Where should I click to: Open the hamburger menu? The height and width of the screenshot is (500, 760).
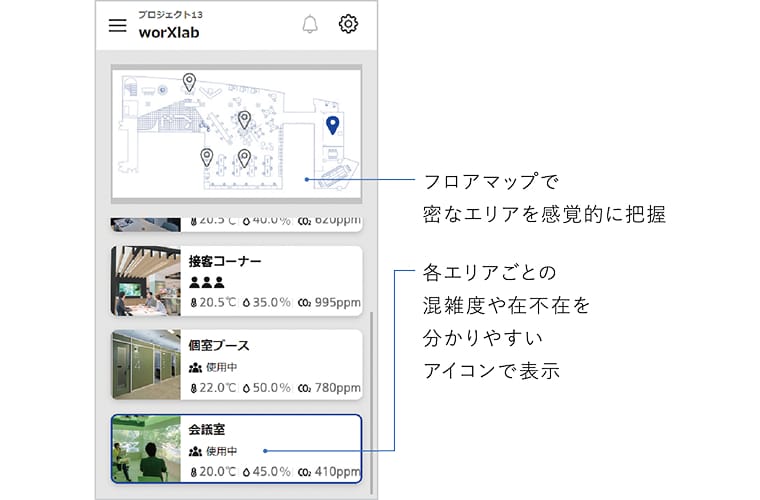[x=118, y=25]
